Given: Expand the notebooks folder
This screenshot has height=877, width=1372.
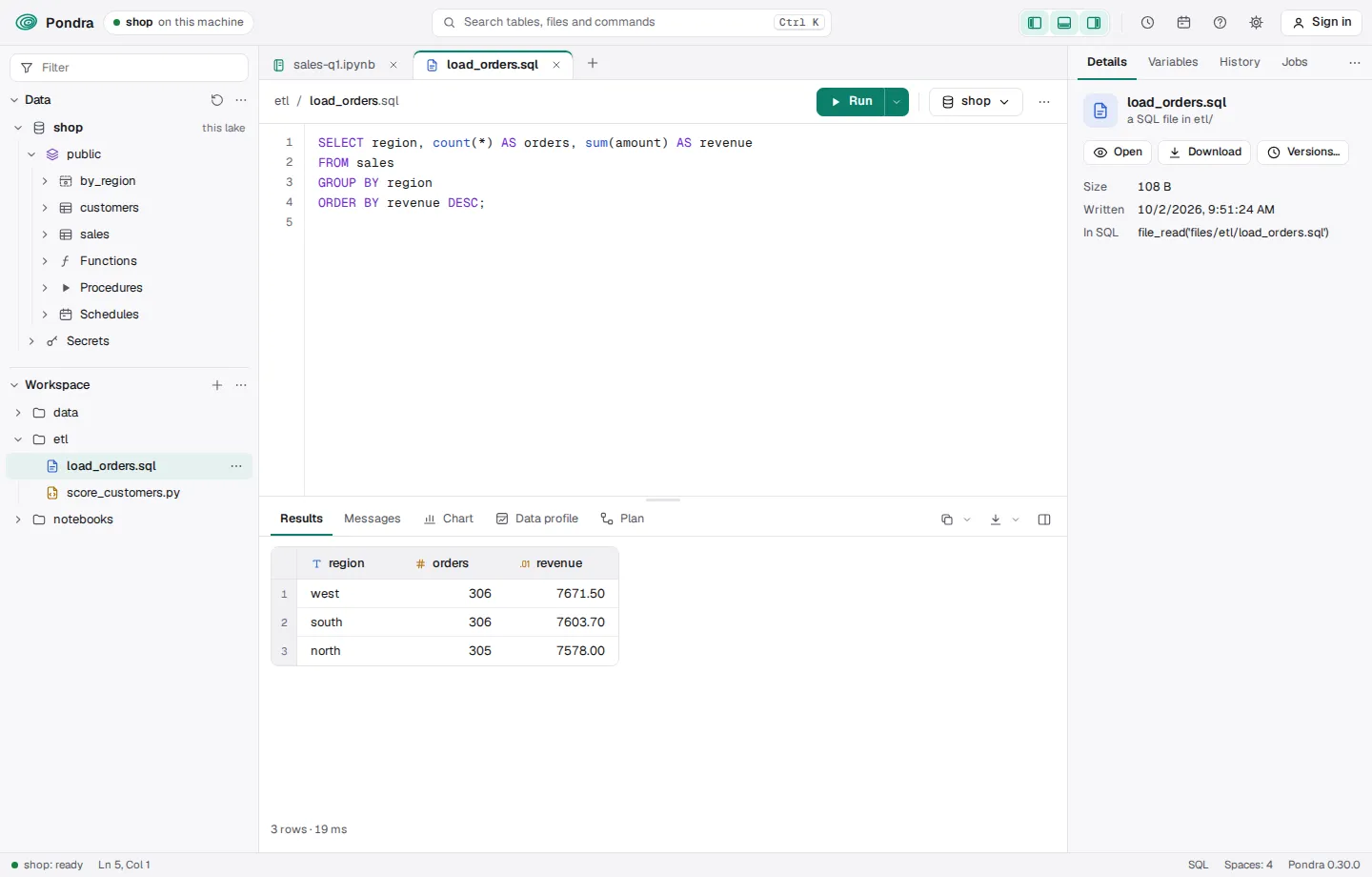Looking at the screenshot, I should coord(18,520).
